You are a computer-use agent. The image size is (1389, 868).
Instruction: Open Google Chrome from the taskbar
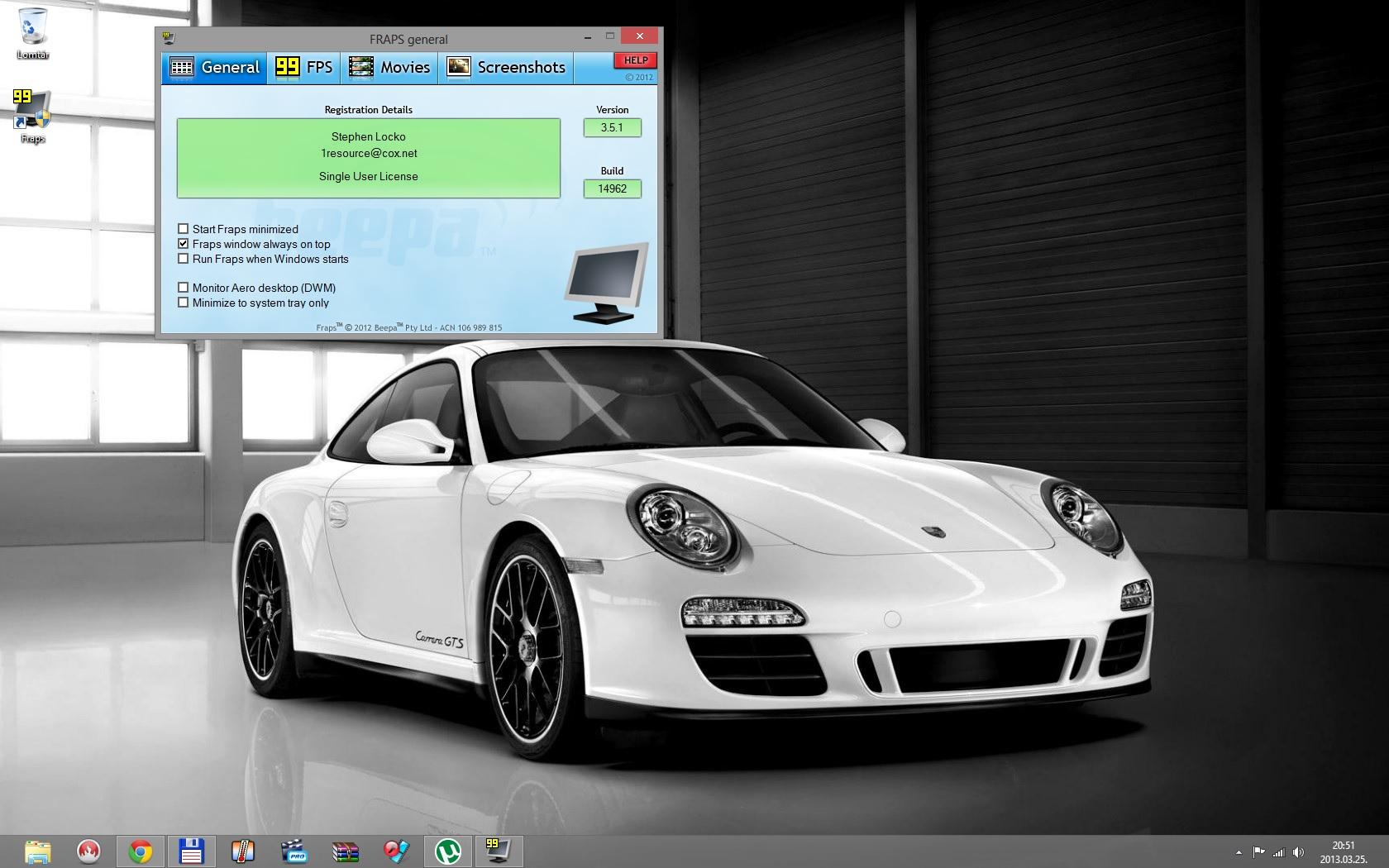tap(141, 851)
